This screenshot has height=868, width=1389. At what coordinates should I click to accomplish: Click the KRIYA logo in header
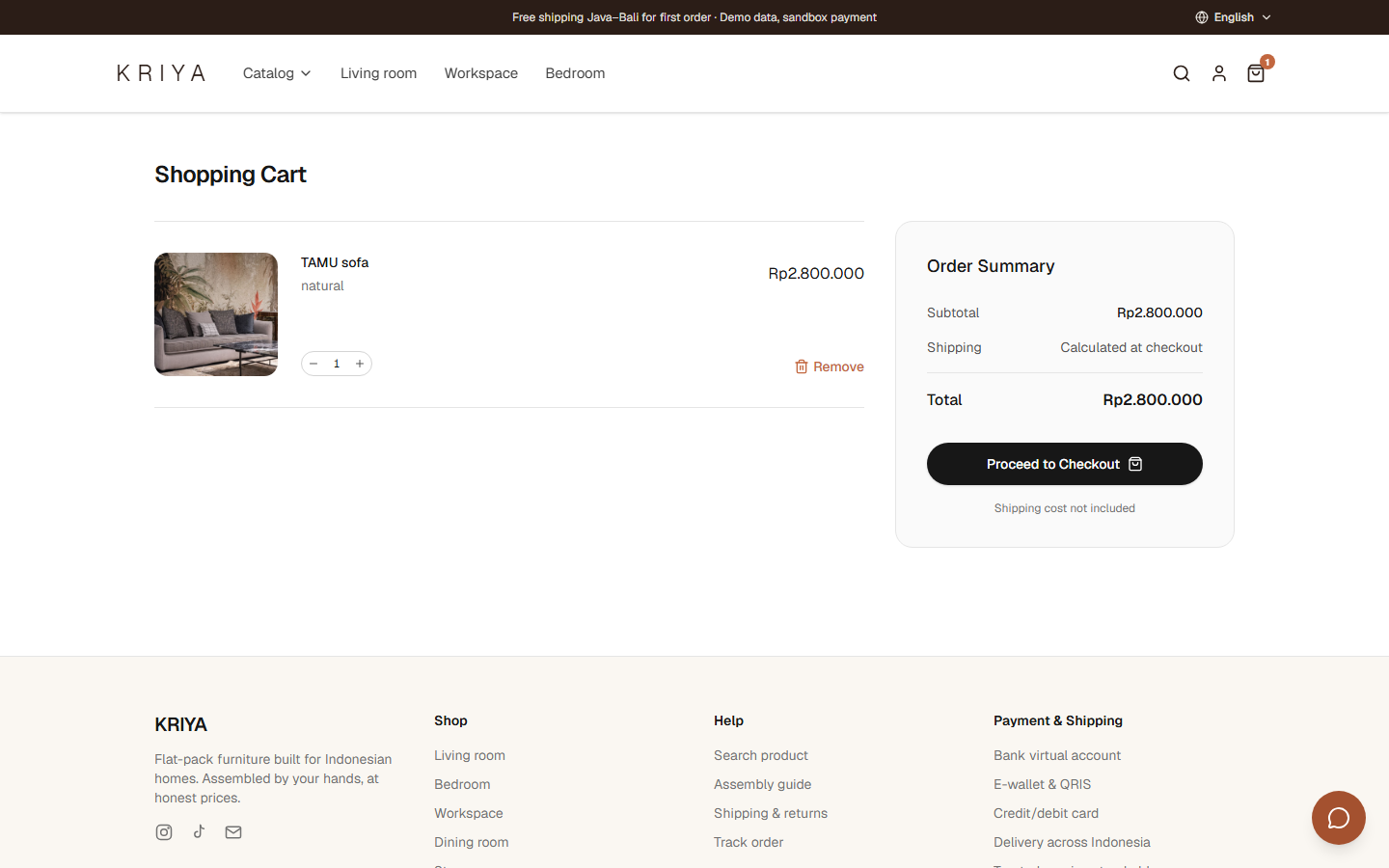coord(161,73)
